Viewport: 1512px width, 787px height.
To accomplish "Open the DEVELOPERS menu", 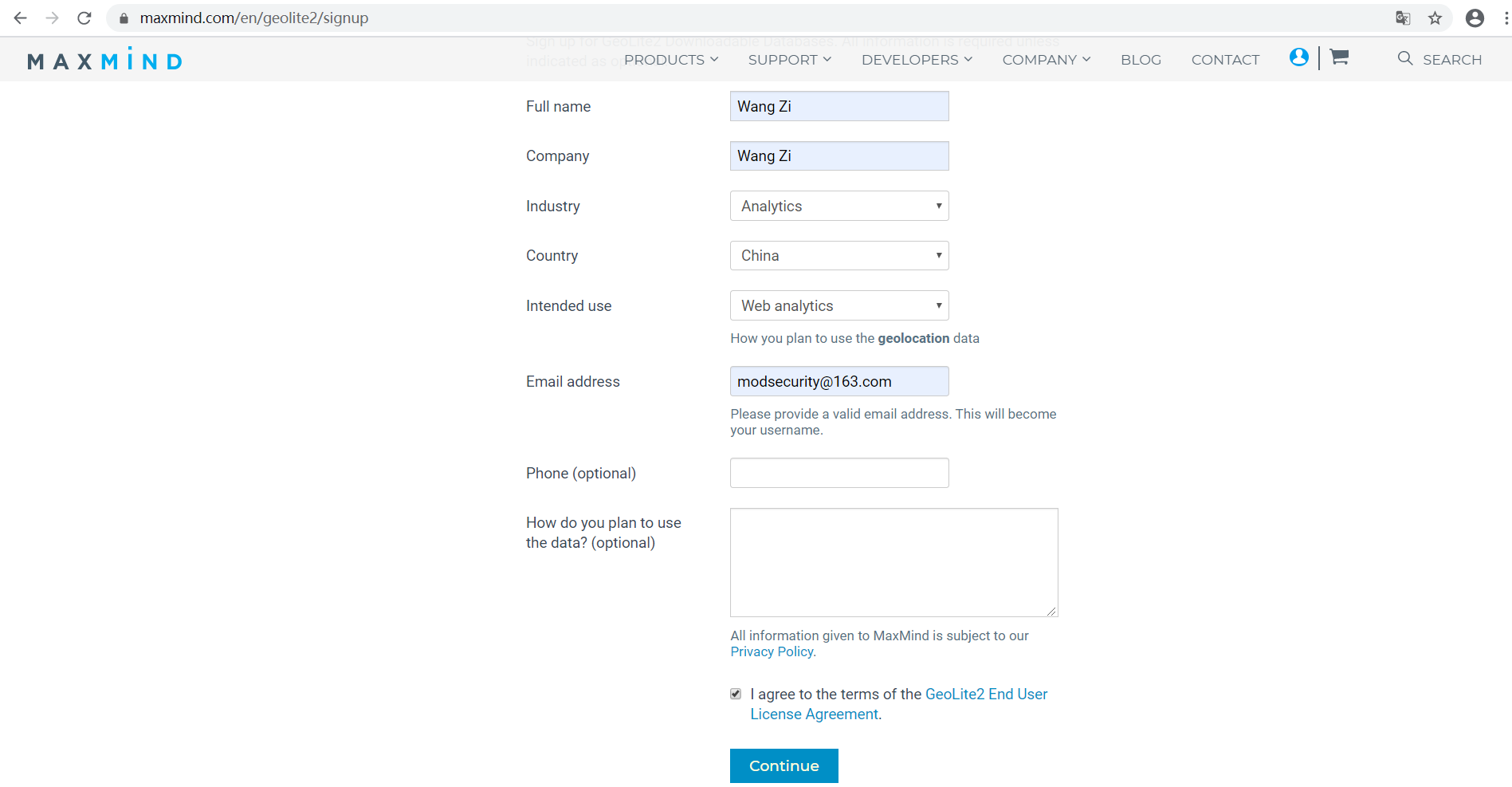I will [x=917, y=60].
